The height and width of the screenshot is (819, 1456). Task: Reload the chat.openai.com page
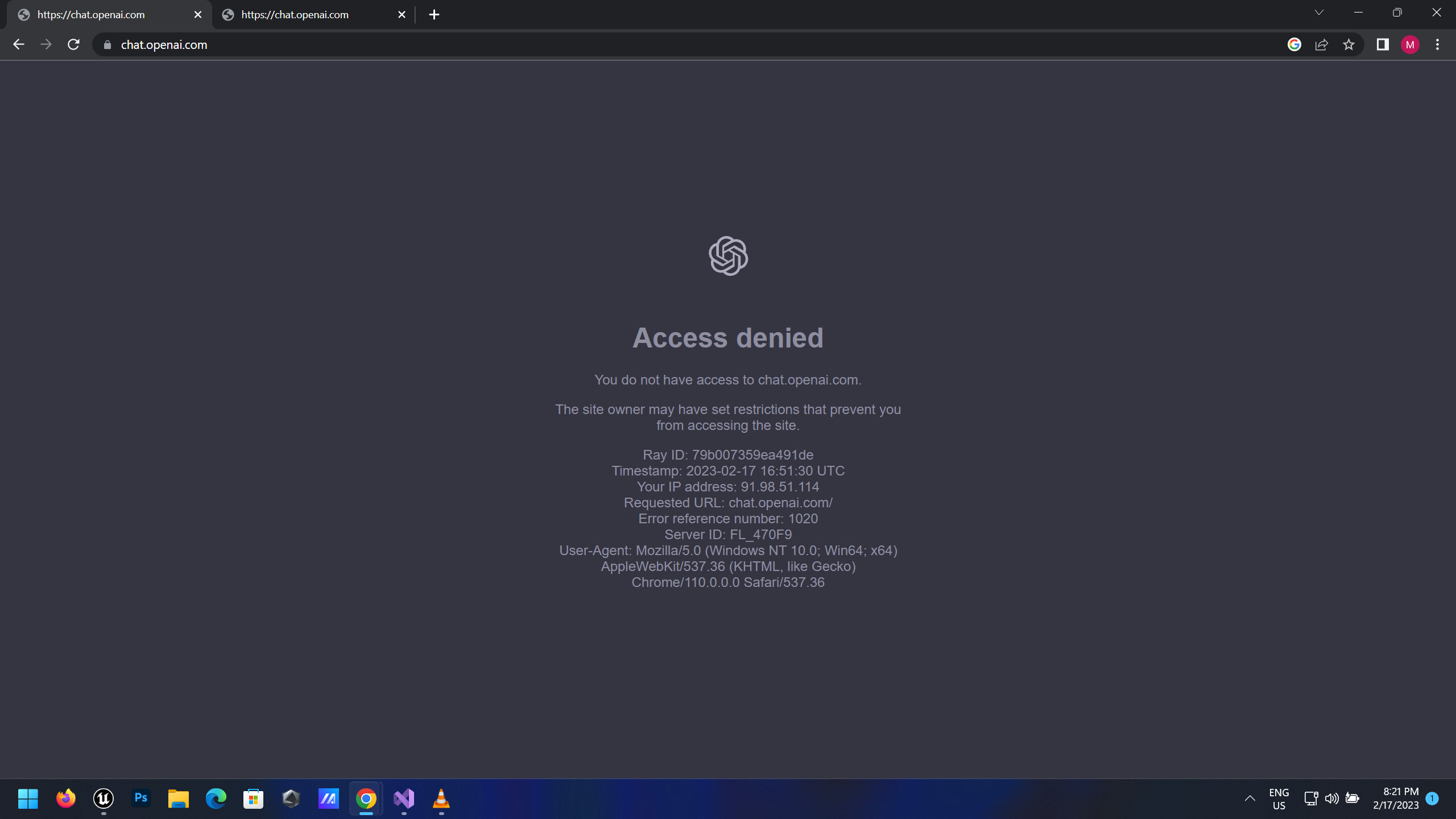(73, 44)
